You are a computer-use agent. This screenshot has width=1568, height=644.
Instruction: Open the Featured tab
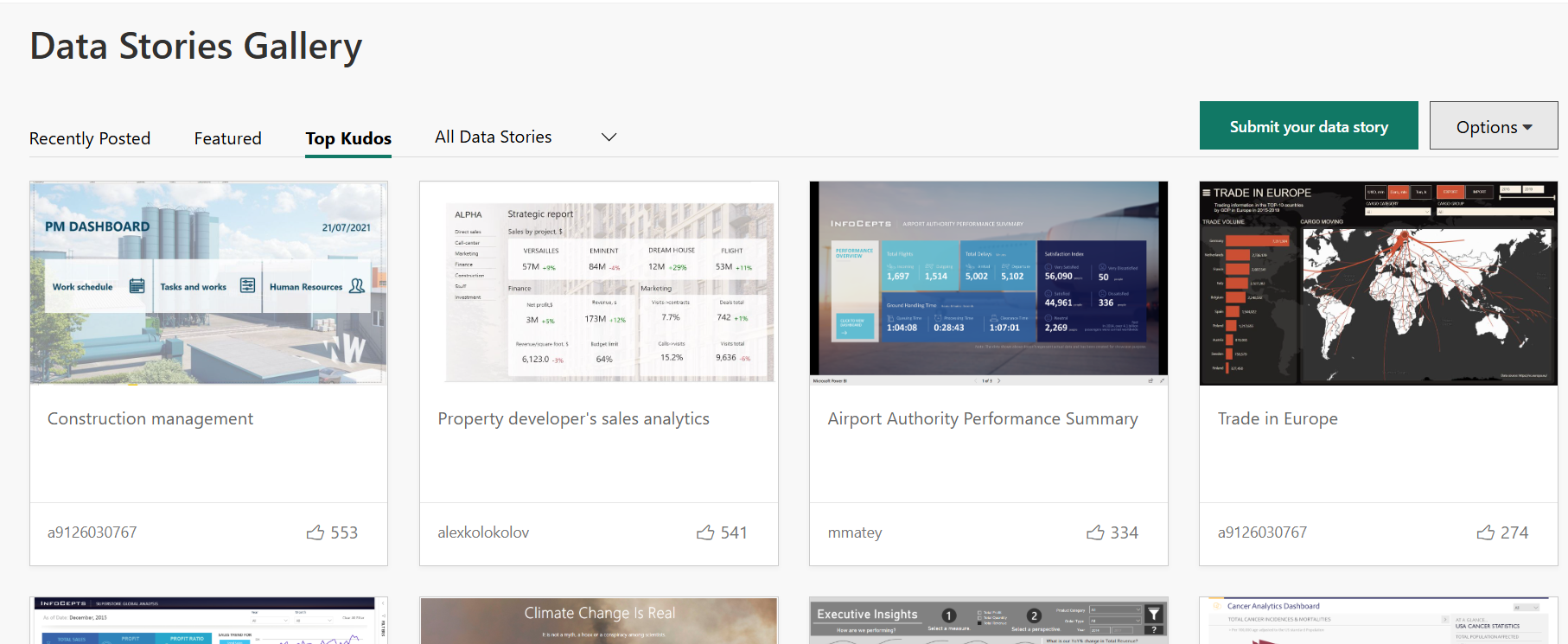click(227, 138)
